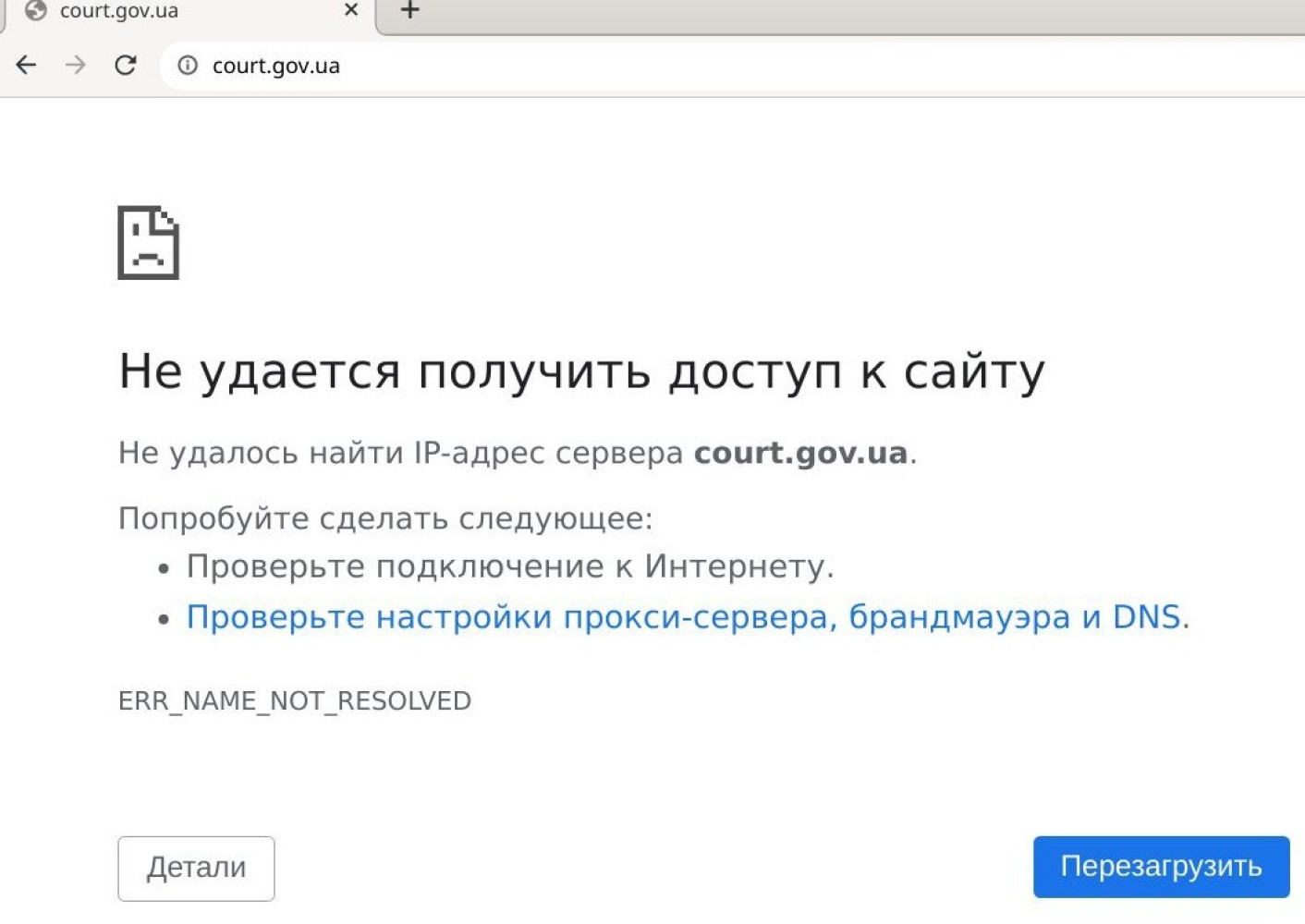Click the sad page error icon
This screenshot has height=924, width=1305.
pos(148,242)
